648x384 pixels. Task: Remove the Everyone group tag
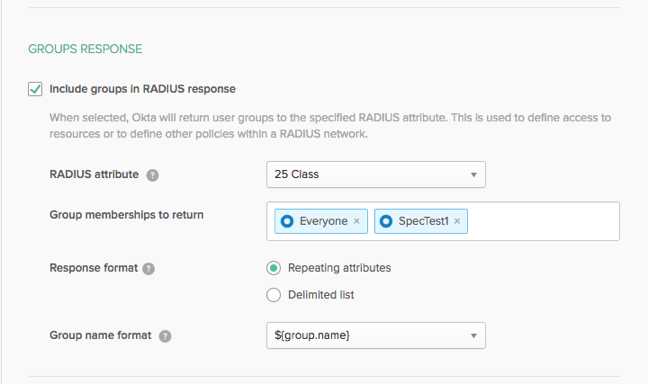pyautogui.click(x=357, y=221)
